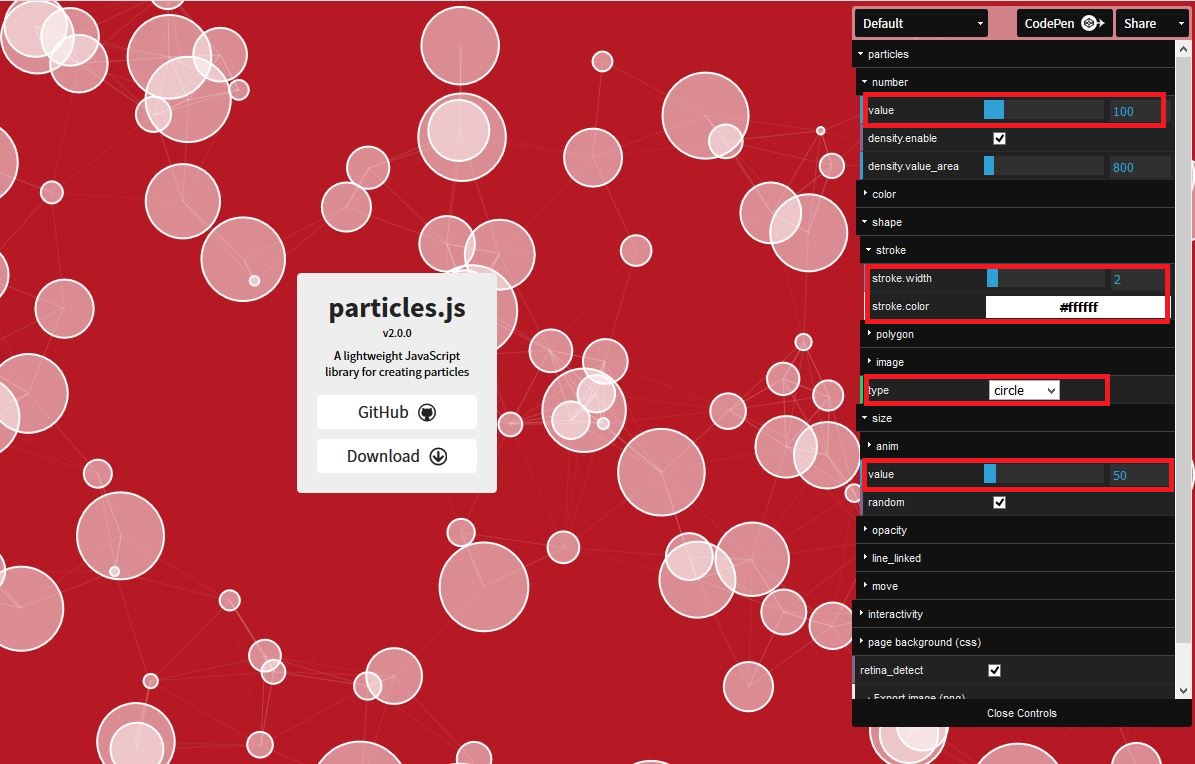Click the GitHub octocat icon
Viewport: 1195px width, 764px height.
pos(427,412)
